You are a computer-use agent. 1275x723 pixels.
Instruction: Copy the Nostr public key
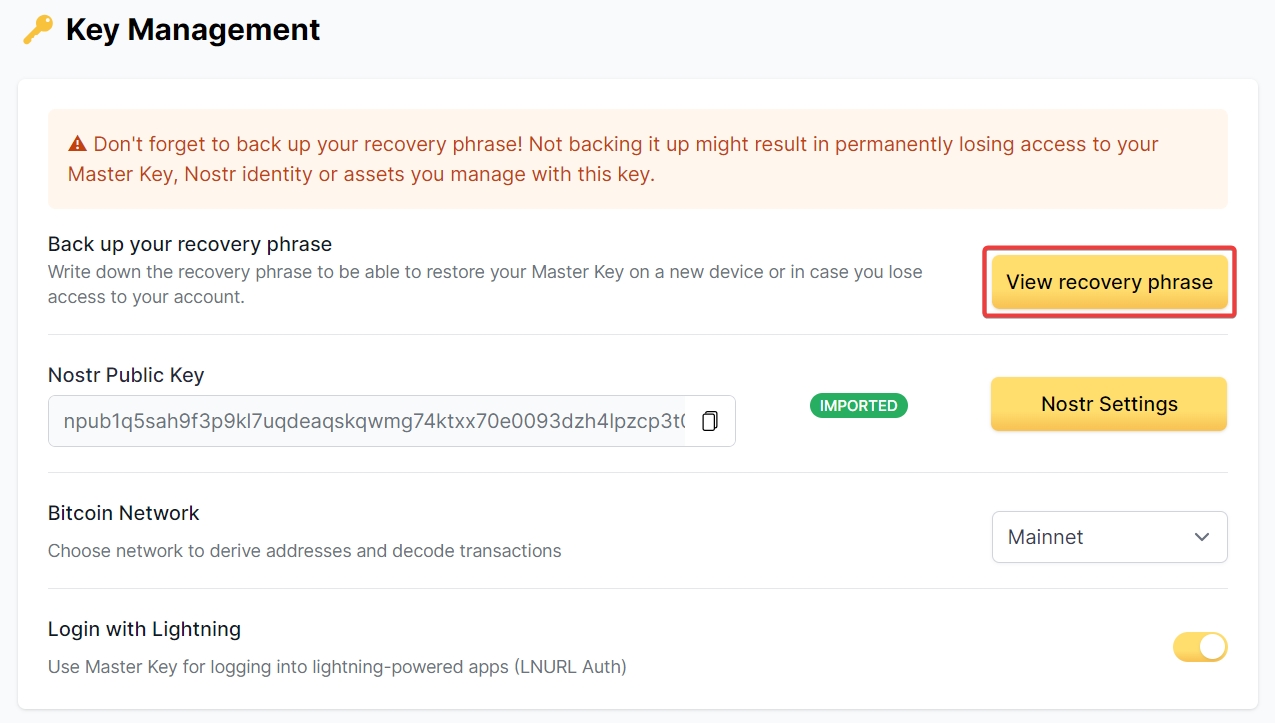(x=710, y=421)
